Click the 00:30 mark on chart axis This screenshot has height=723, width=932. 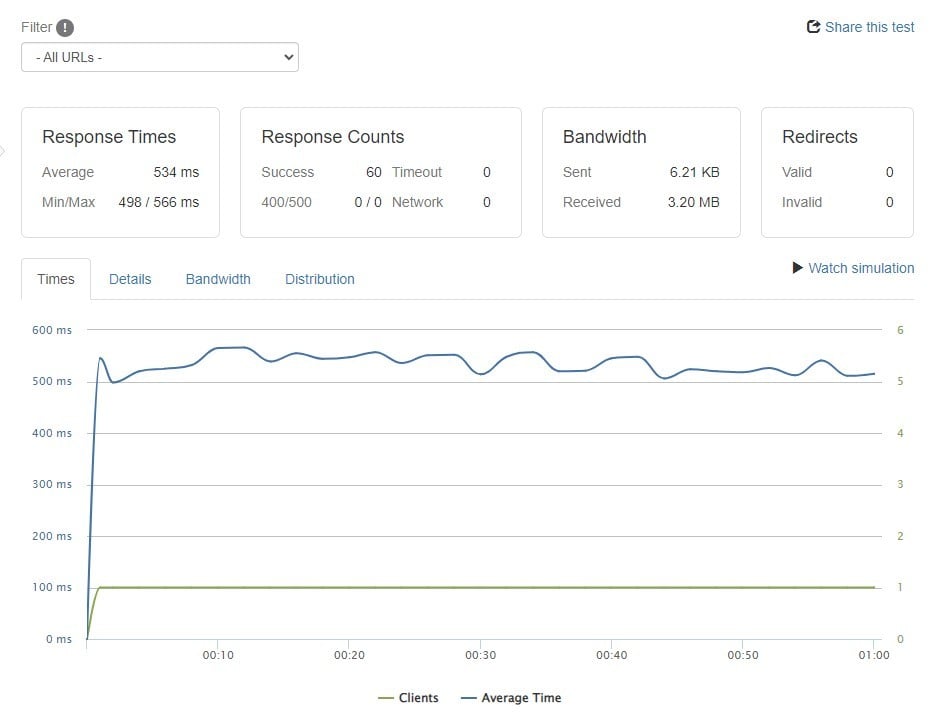click(x=480, y=655)
